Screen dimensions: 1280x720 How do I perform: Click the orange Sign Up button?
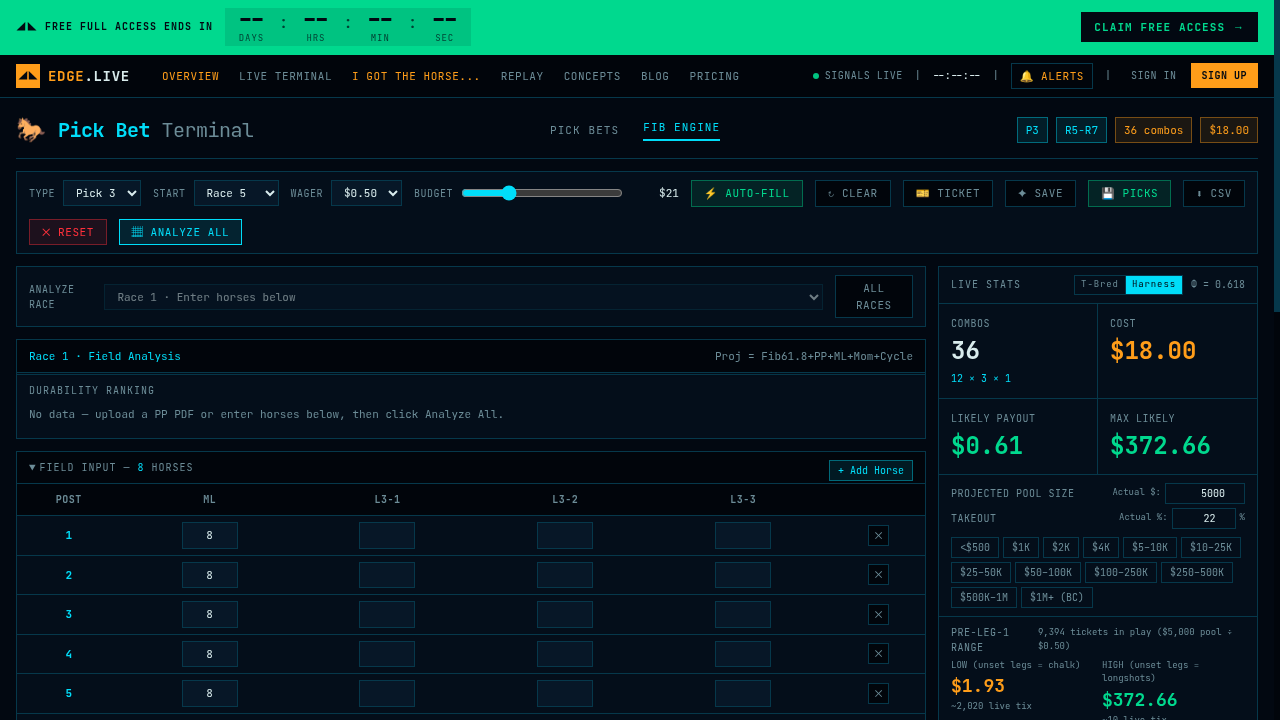click(1224, 76)
